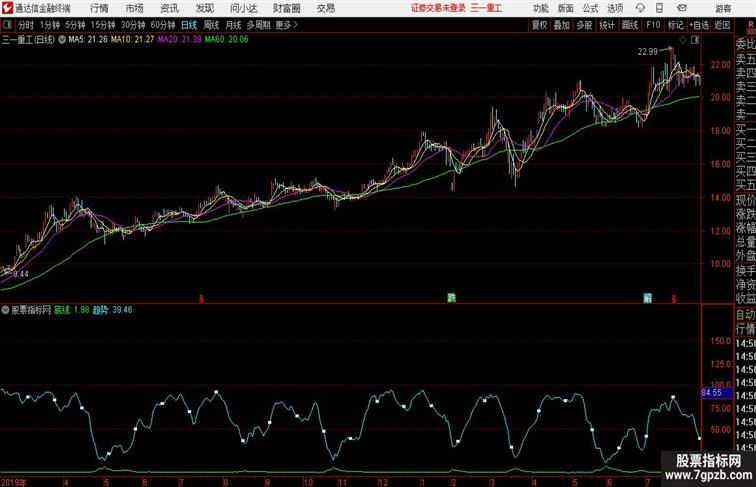The width and height of the screenshot is (756, 487).
Task: Expand the 更多 period options
Action: [x=286, y=25]
